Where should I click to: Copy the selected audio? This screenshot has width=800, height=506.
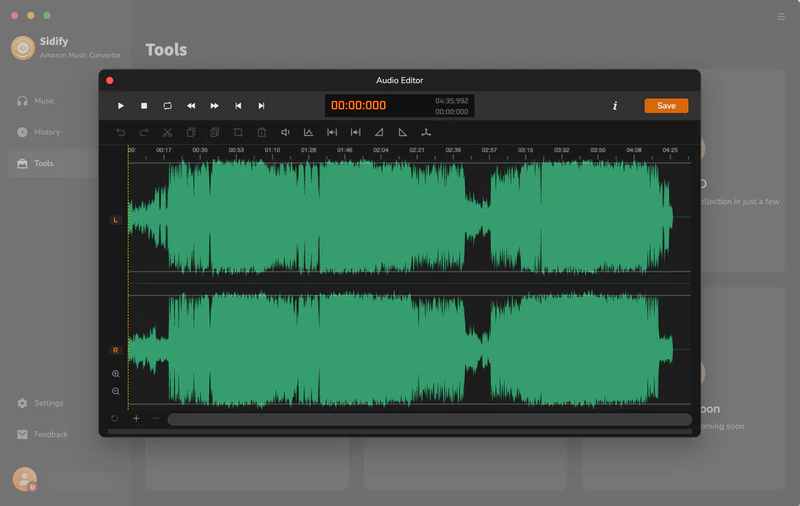click(x=191, y=133)
